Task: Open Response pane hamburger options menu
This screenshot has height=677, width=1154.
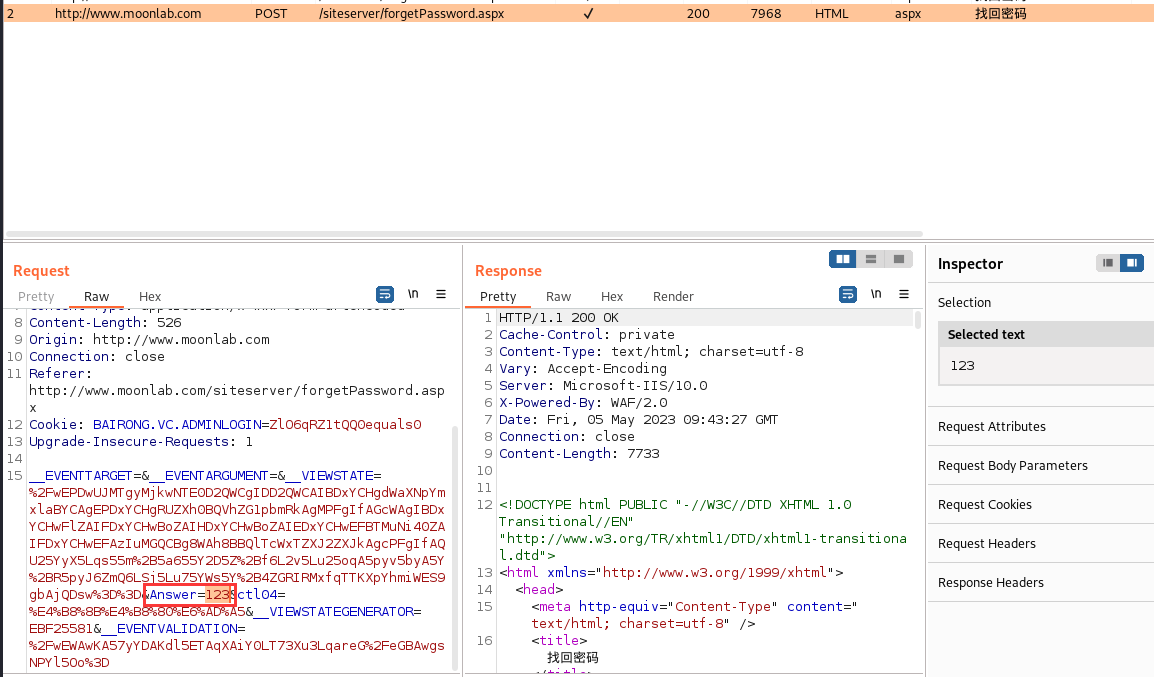Action: point(904,294)
